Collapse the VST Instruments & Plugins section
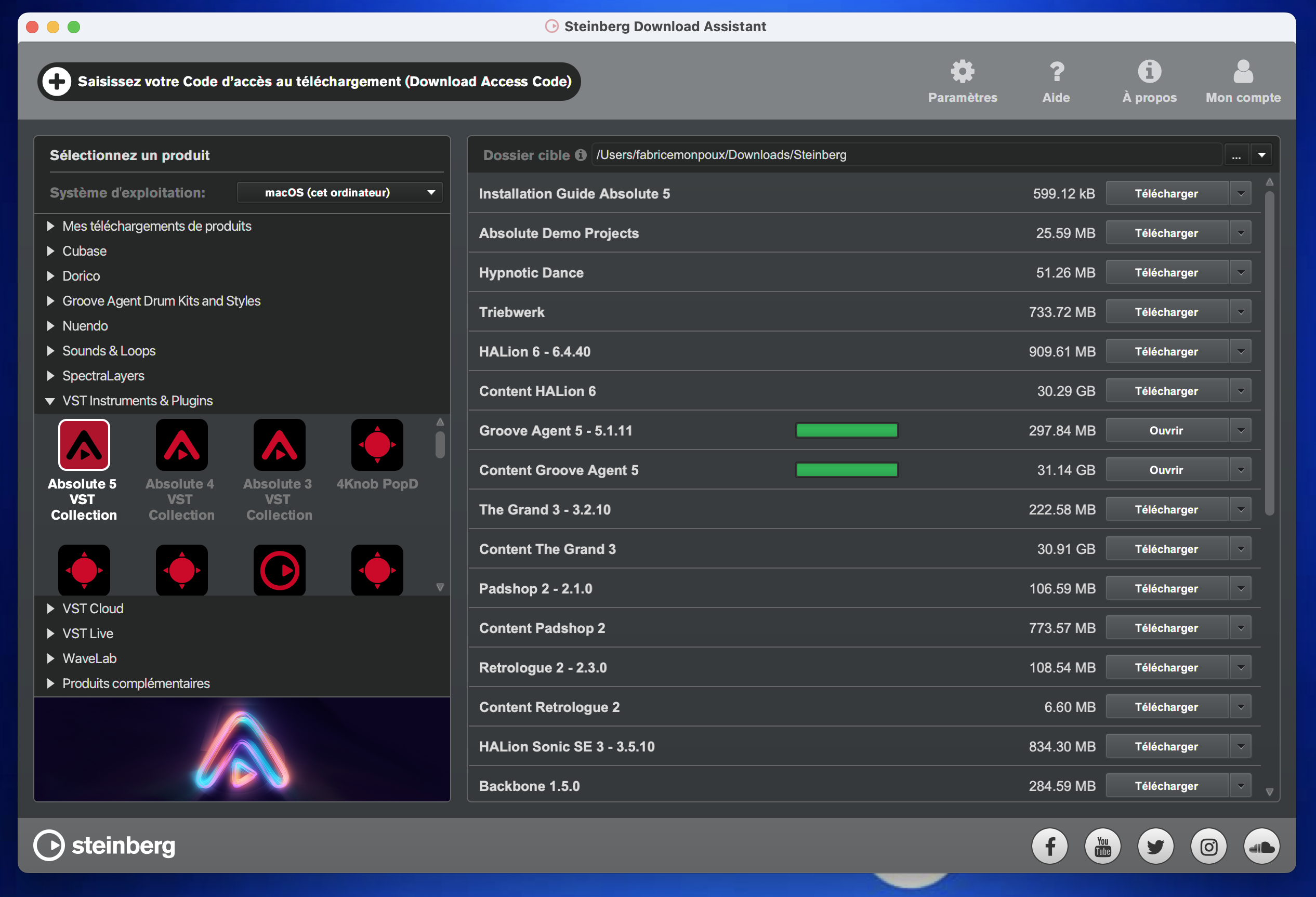This screenshot has height=897, width=1316. [50, 400]
